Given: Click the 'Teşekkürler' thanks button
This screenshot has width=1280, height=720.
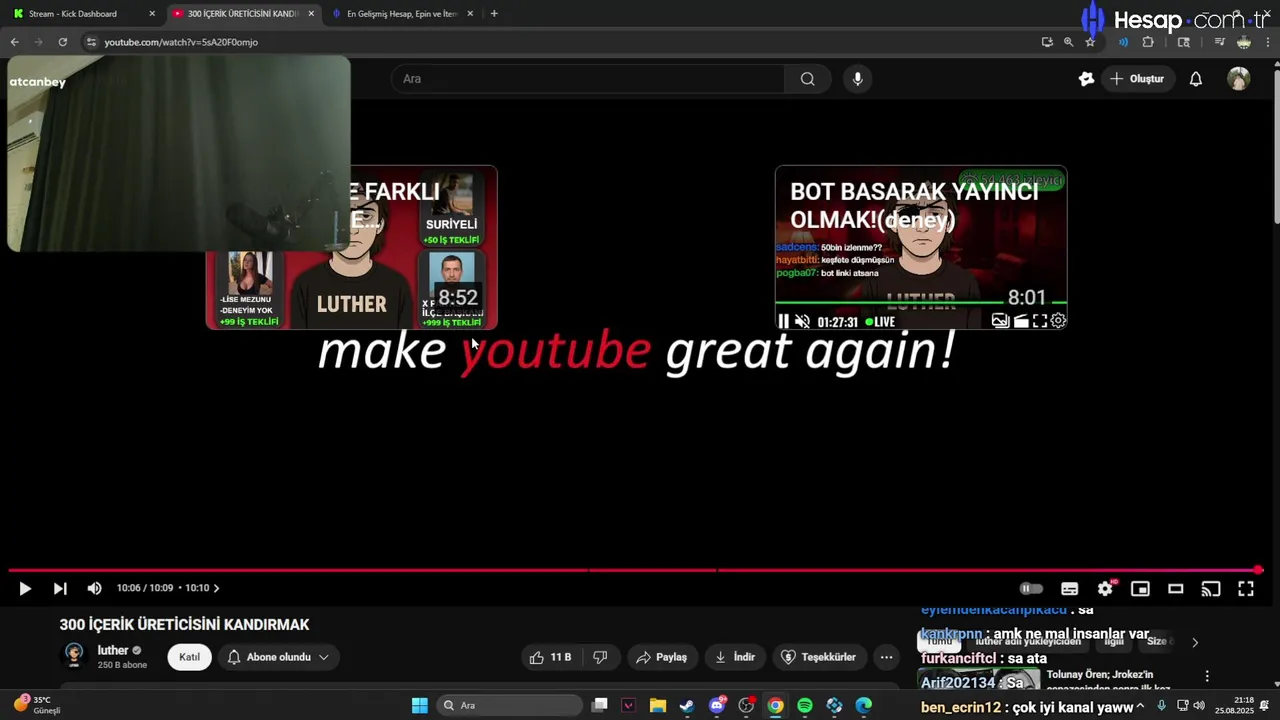Looking at the screenshot, I should coord(818,657).
